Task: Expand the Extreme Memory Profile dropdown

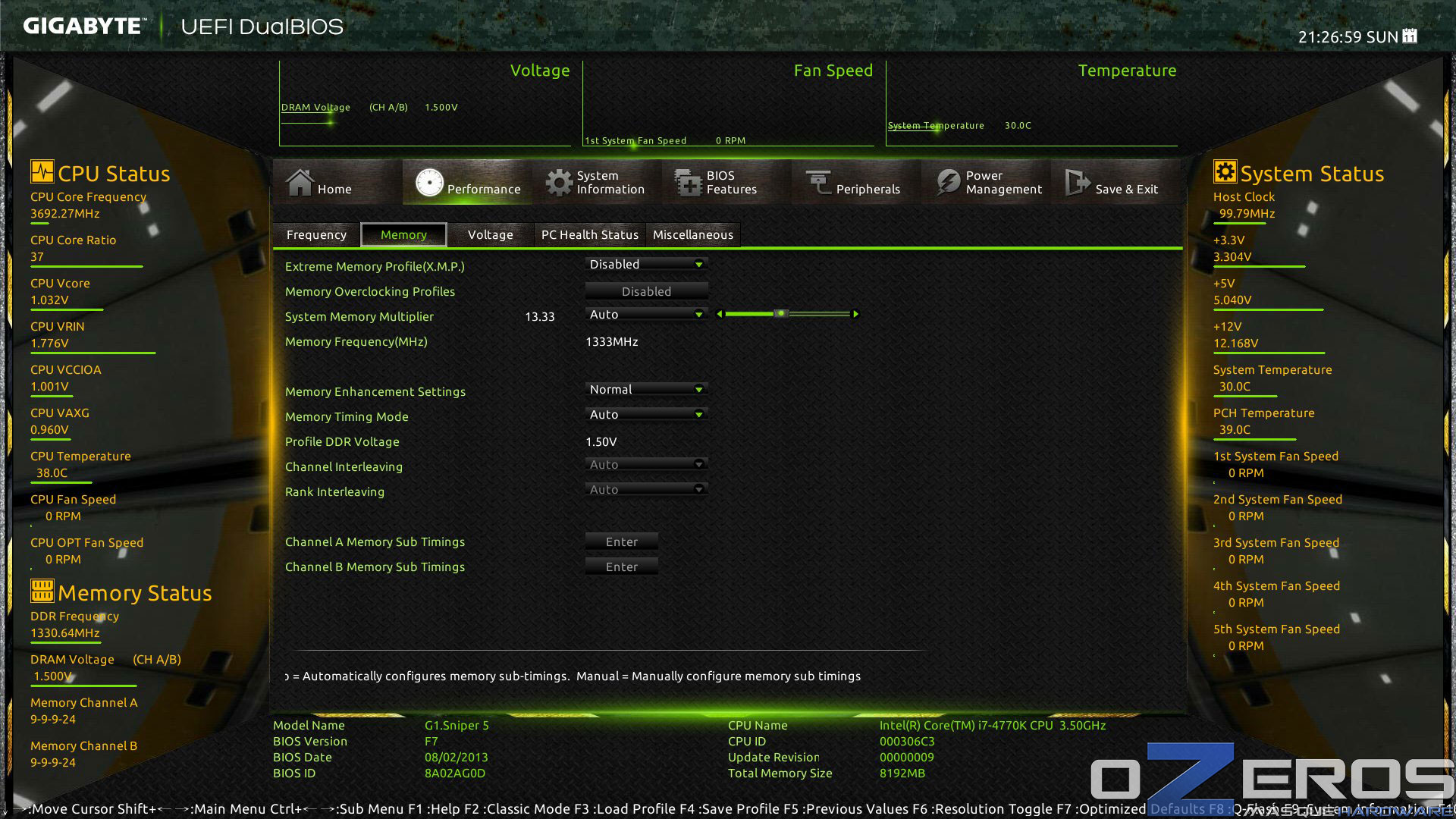Action: tap(646, 264)
